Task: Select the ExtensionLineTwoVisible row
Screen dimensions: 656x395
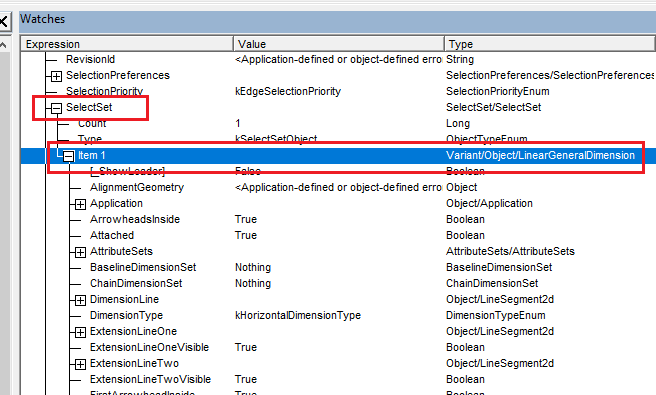Action: click(x=338, y=379)
